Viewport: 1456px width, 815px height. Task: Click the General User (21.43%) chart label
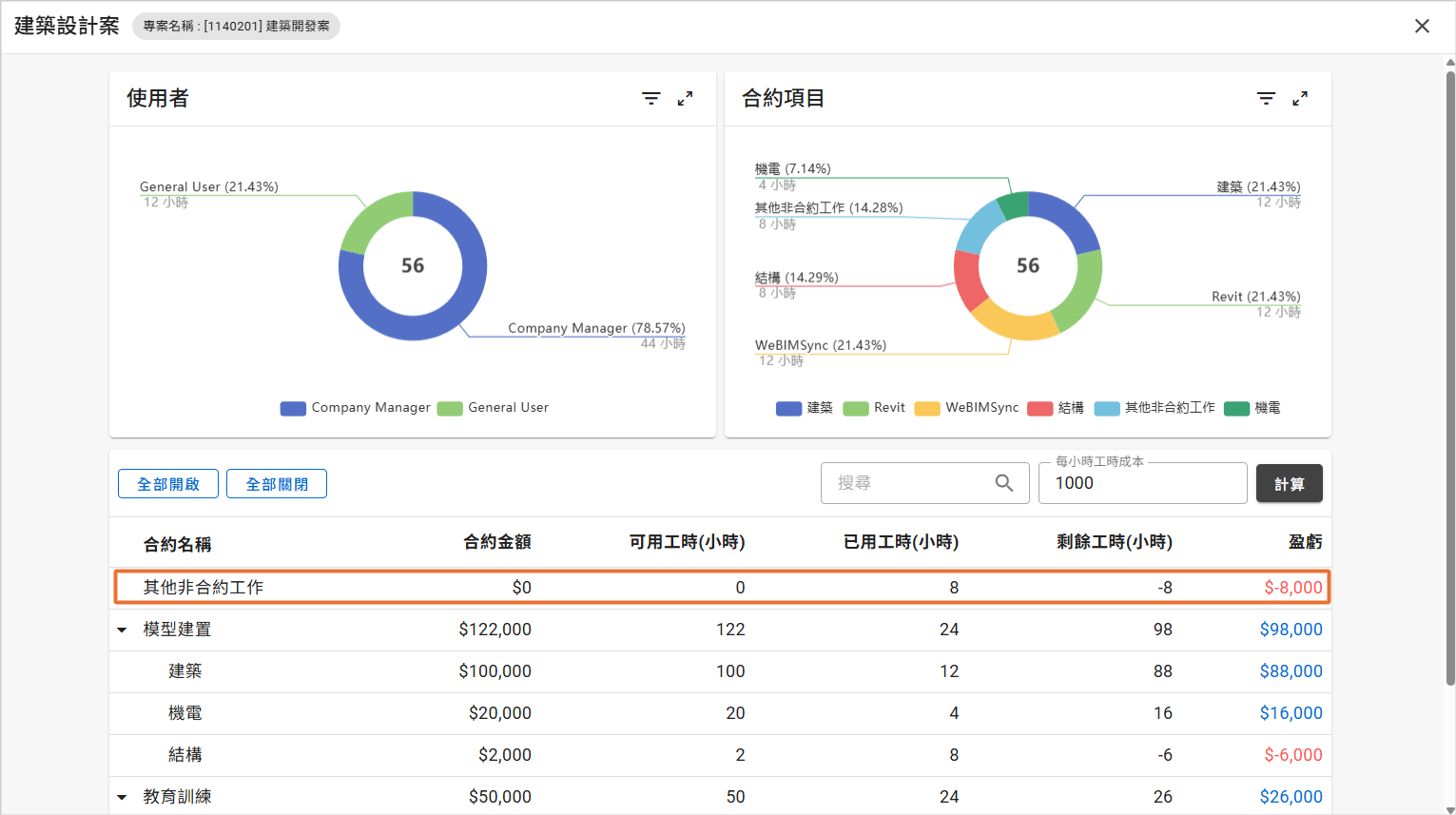[x=209, y=187]
